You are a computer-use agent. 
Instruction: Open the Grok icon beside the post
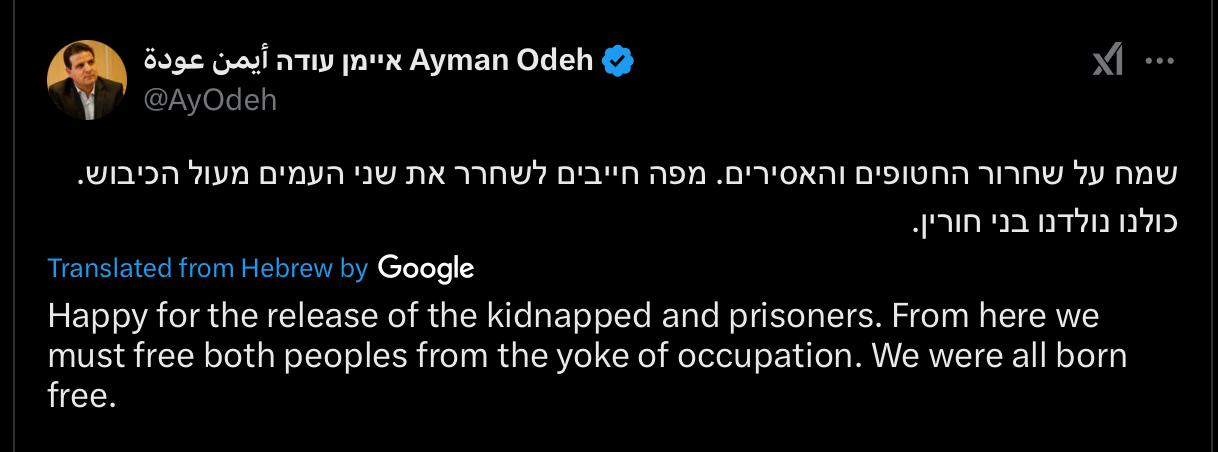coord(1107,62)
